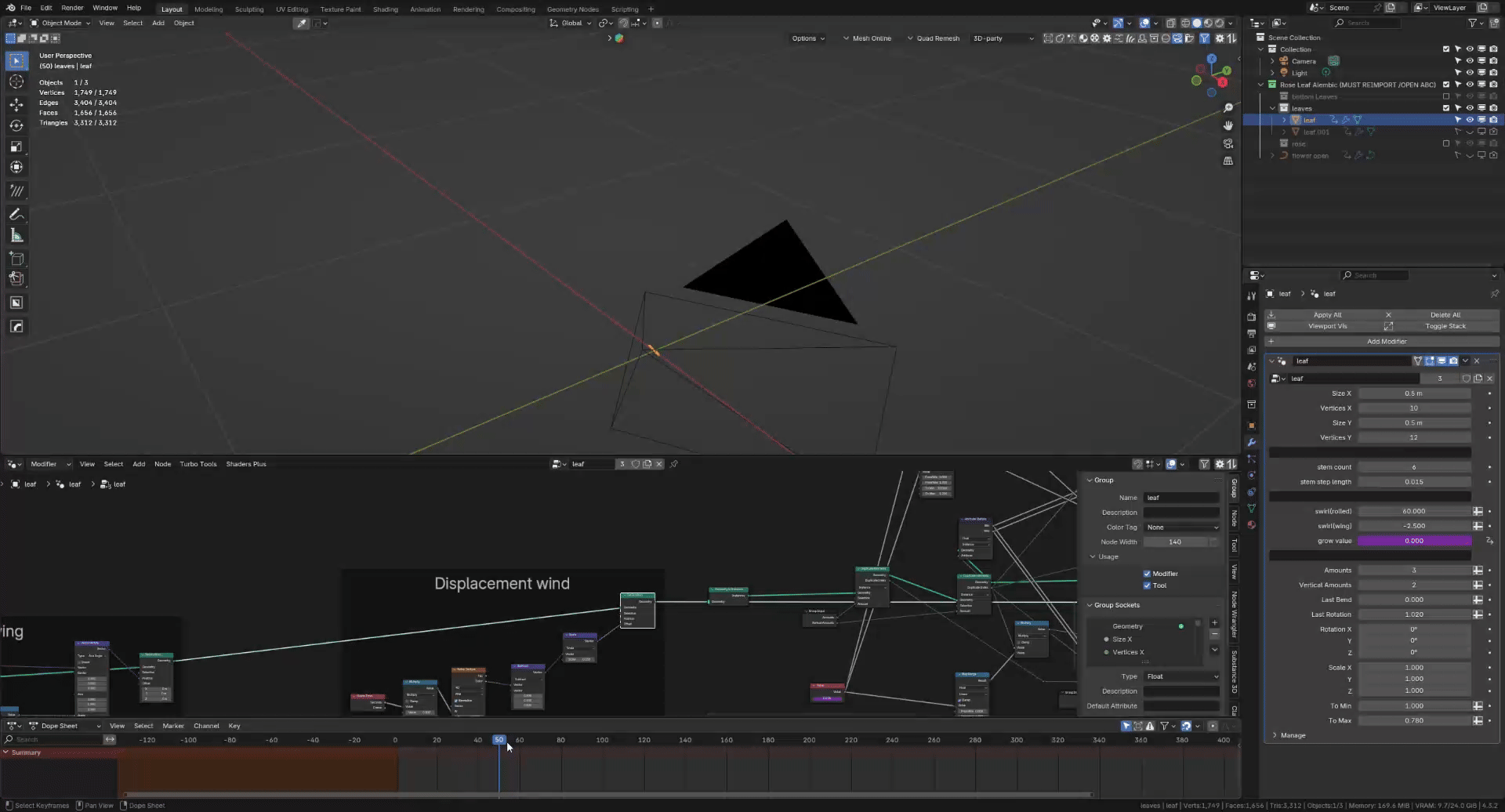Viewport: 1505px width, 812px height.
Task: Expand the flower open item
Action: click(1272, 155)
